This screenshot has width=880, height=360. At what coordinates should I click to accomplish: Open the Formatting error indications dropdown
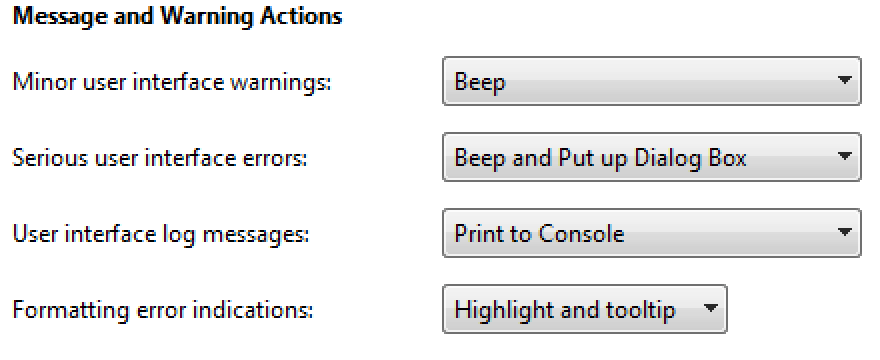click(x=585, y=308)
